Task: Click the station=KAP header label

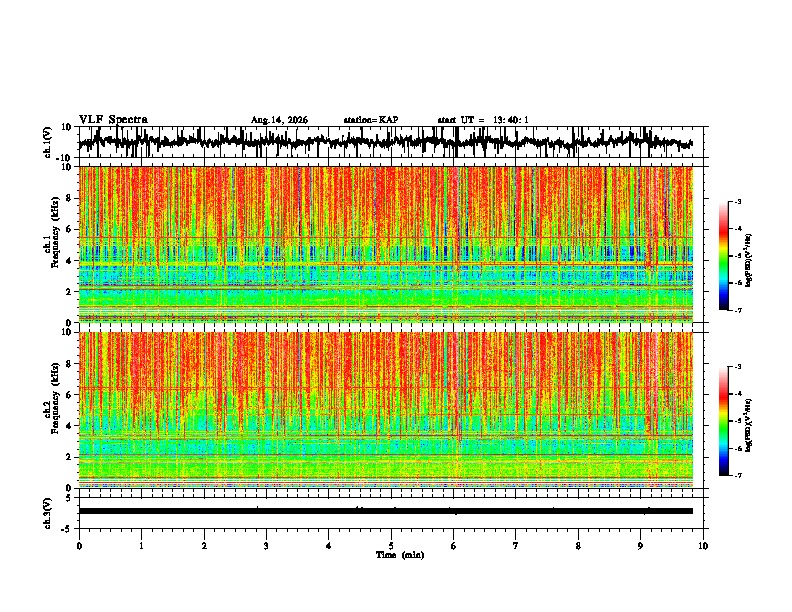Action: pyautogui.click(x=371, y=120)
